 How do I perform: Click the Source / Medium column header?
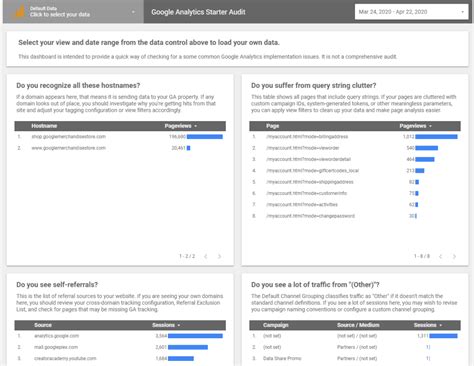point(358,325)
